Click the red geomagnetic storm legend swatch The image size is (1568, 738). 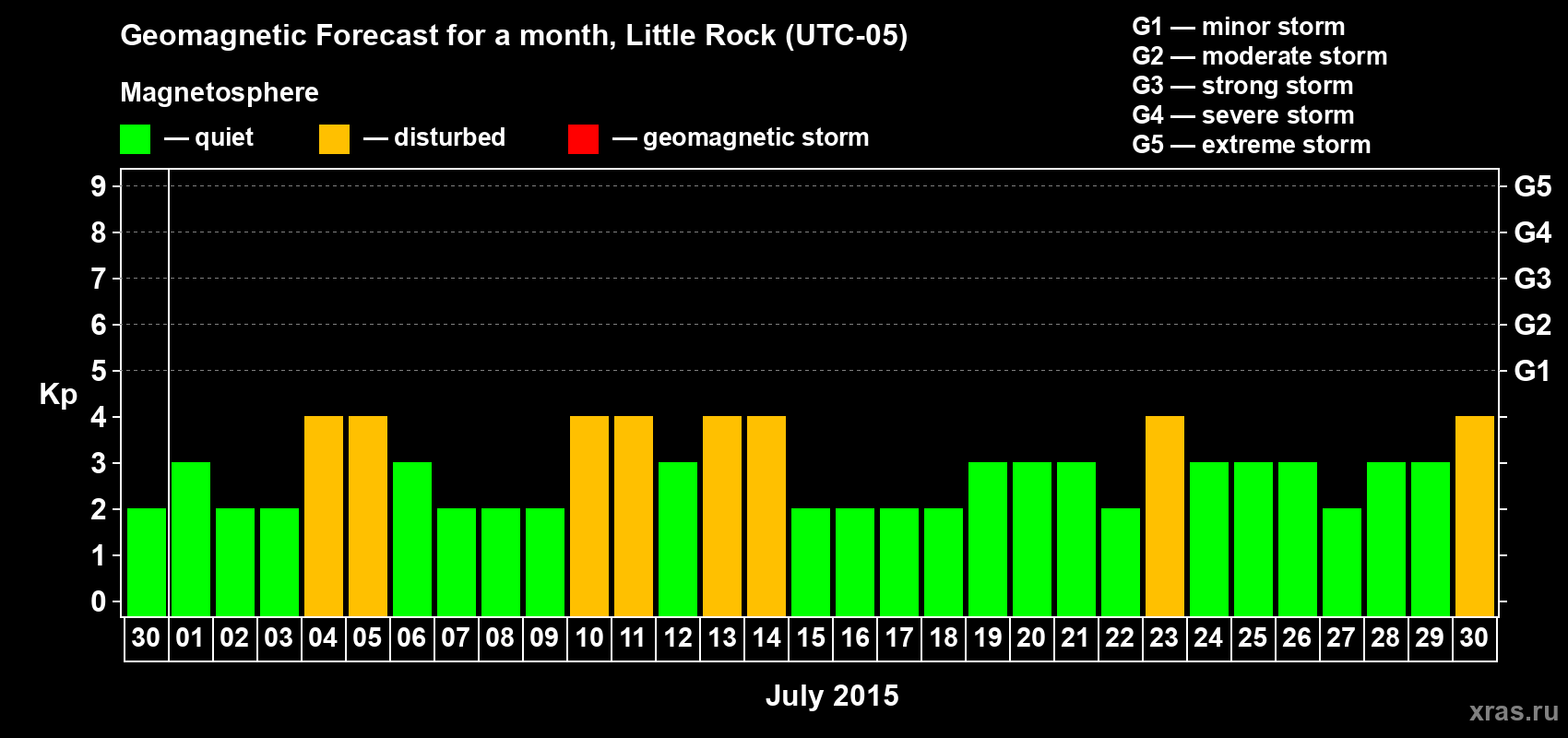pyautogui.click(x=583, y=139)
